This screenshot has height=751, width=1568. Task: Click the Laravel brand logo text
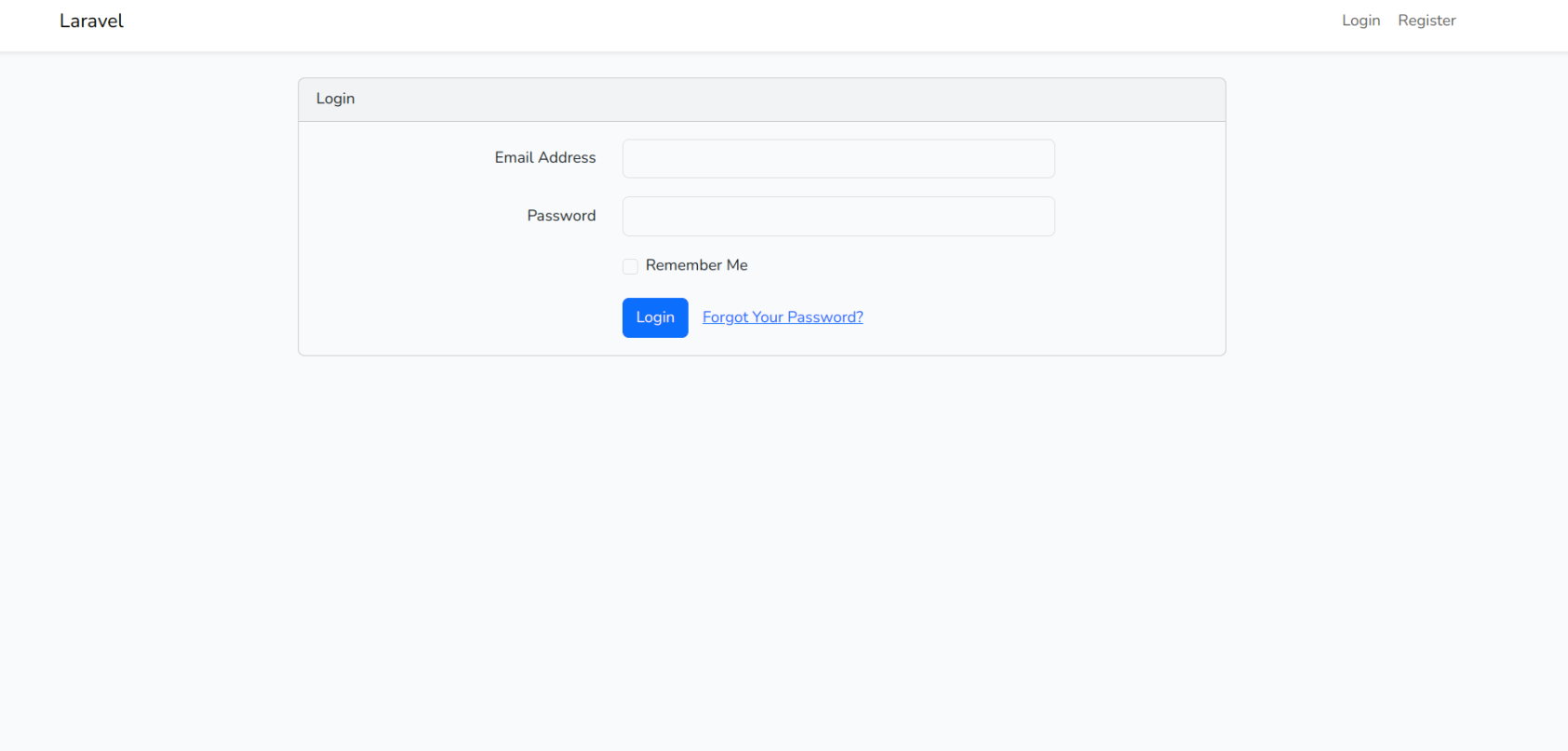pos(91,20)
